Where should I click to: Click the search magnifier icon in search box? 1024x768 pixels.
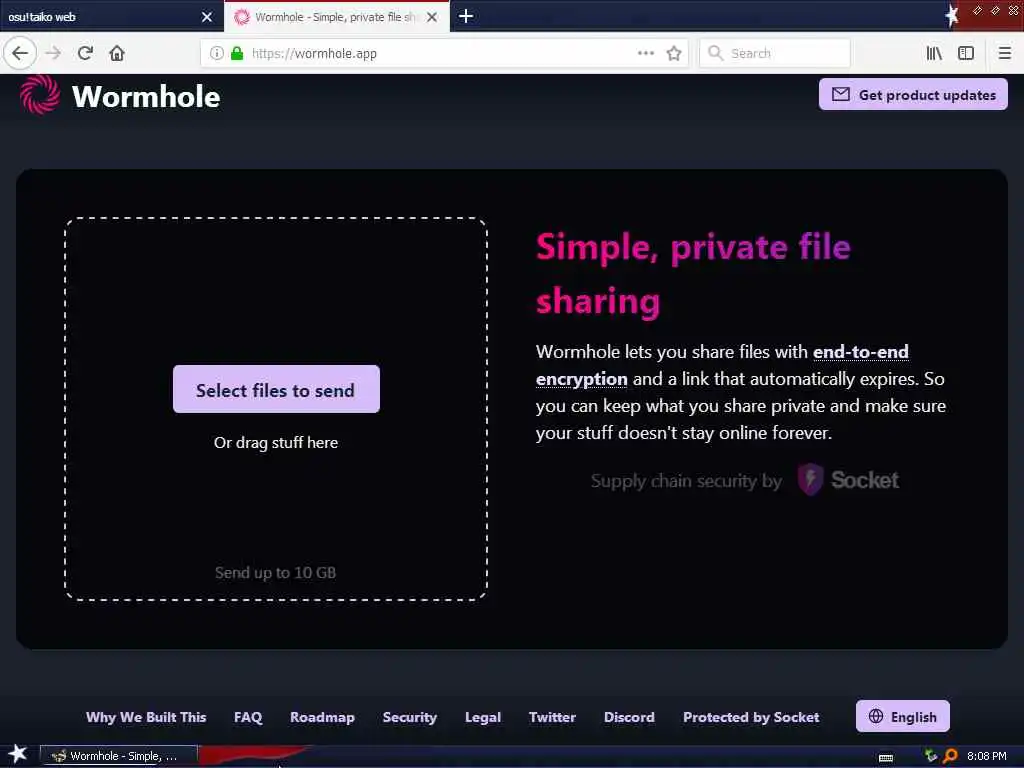click(x=715, y=53)
